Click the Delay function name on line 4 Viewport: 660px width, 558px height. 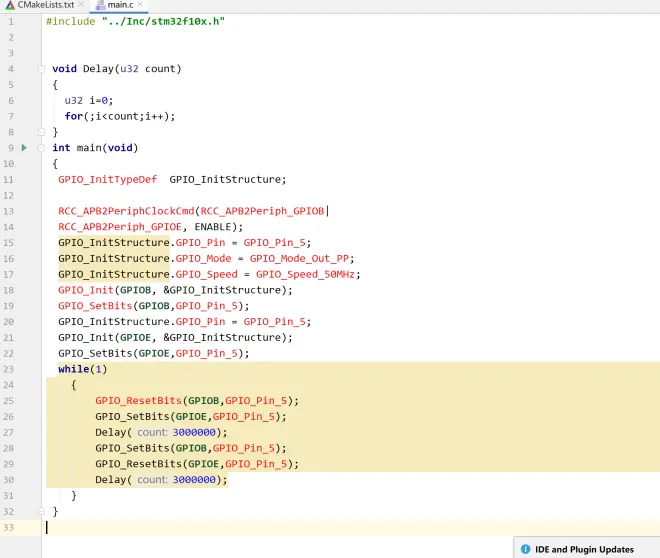click(98, 69)
